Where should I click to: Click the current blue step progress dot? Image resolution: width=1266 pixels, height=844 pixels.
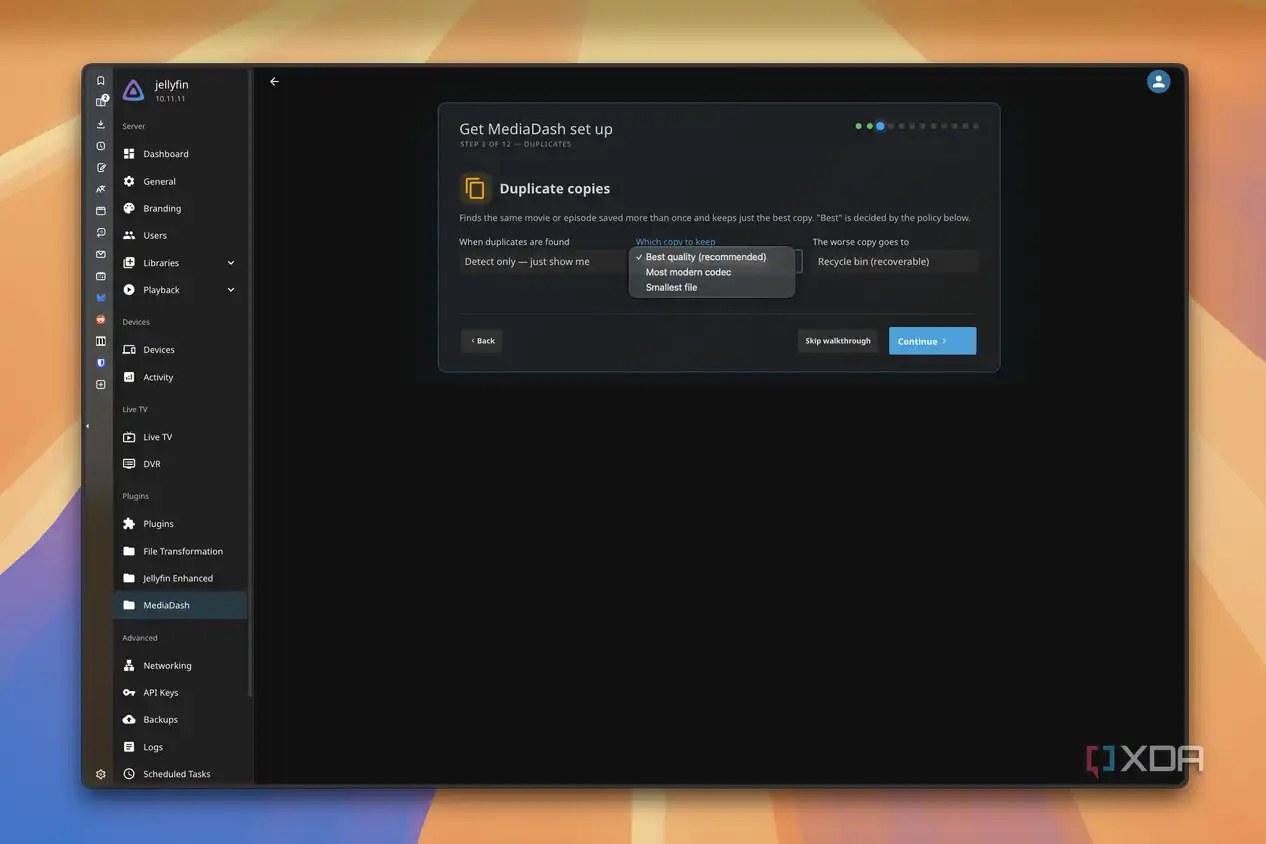(880, 126)
